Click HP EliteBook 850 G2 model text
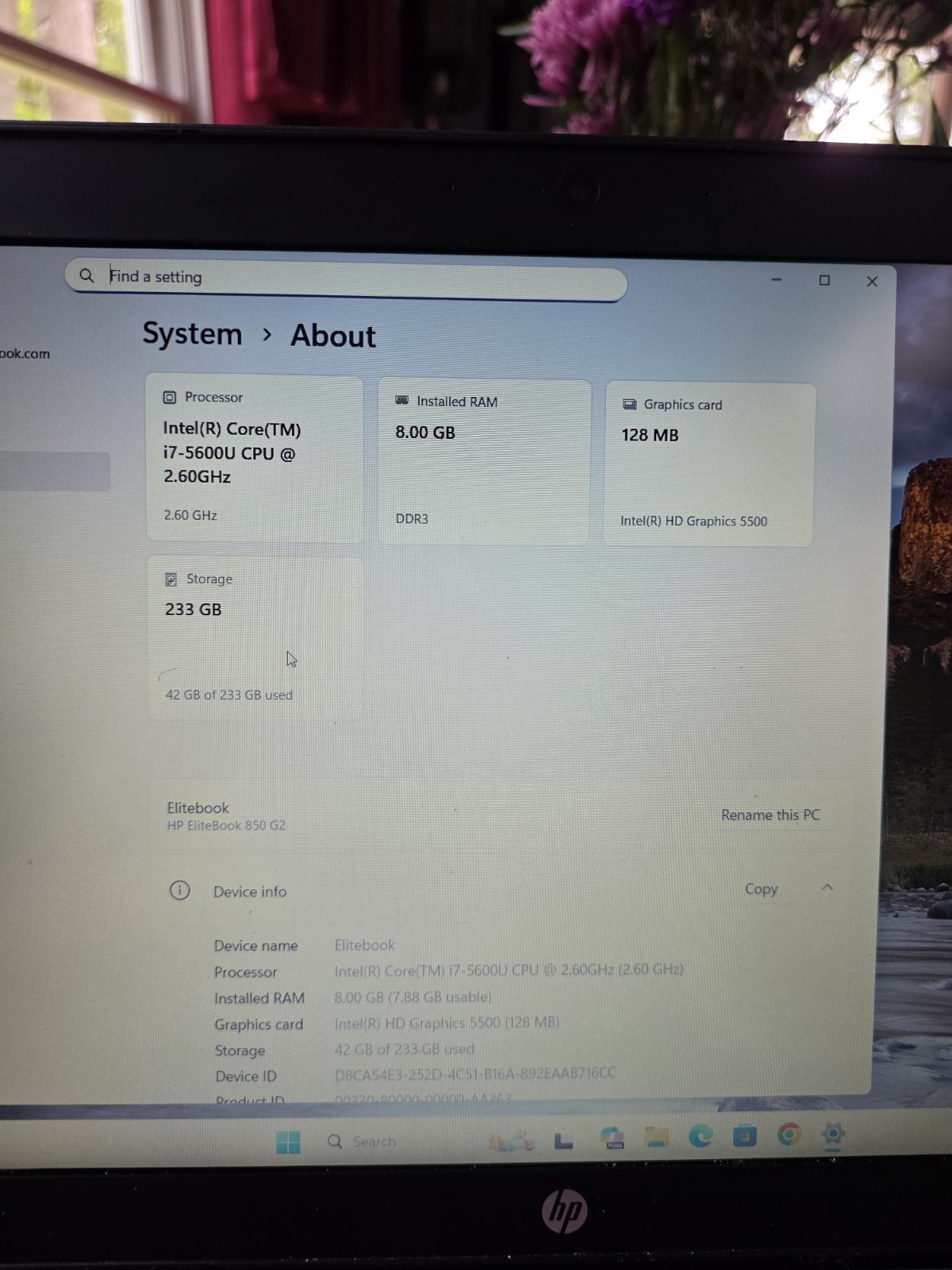Viewport: 952px width, 1270px height. 226,825
